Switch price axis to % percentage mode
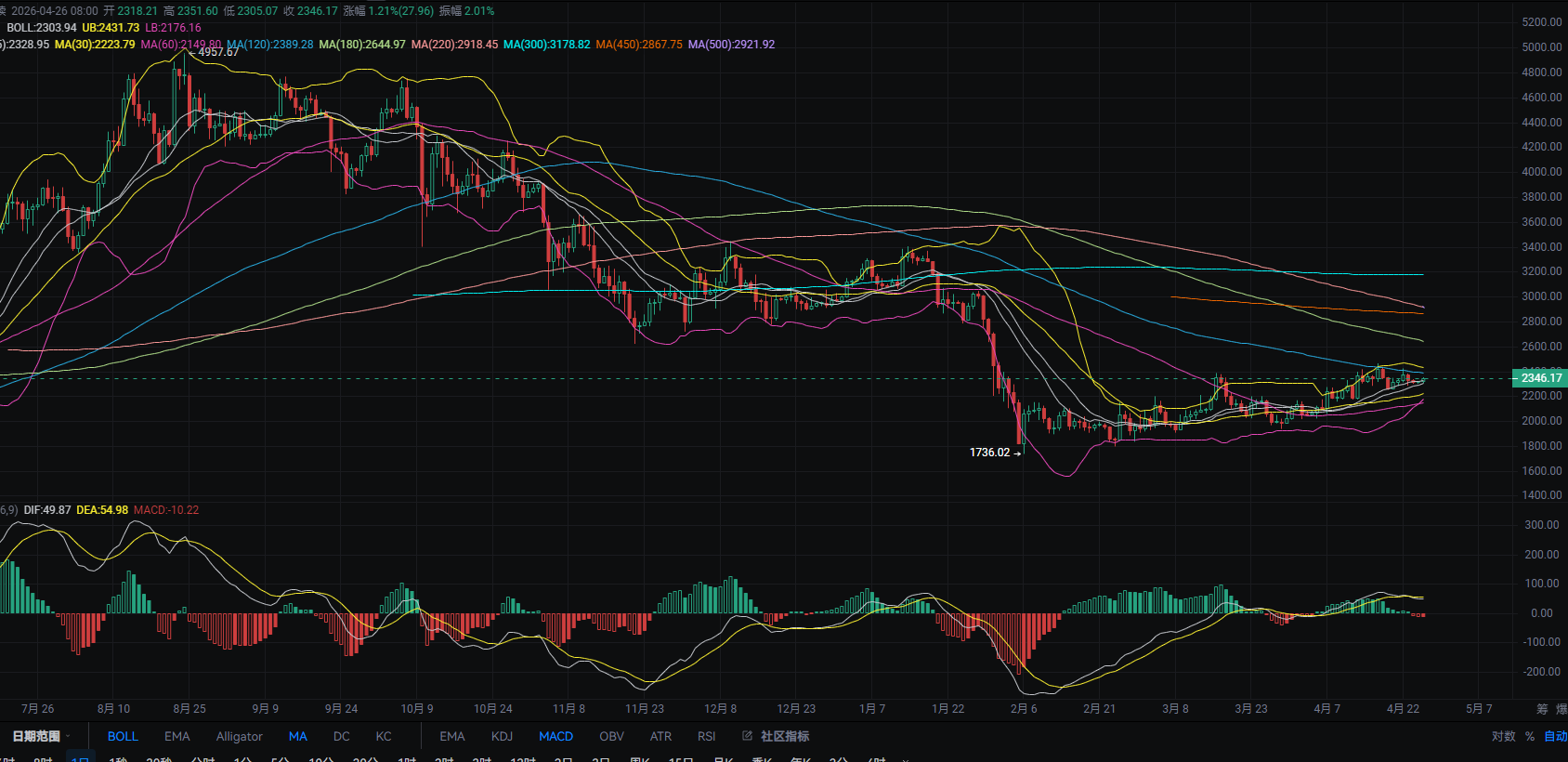 [x=1530, y=736]
